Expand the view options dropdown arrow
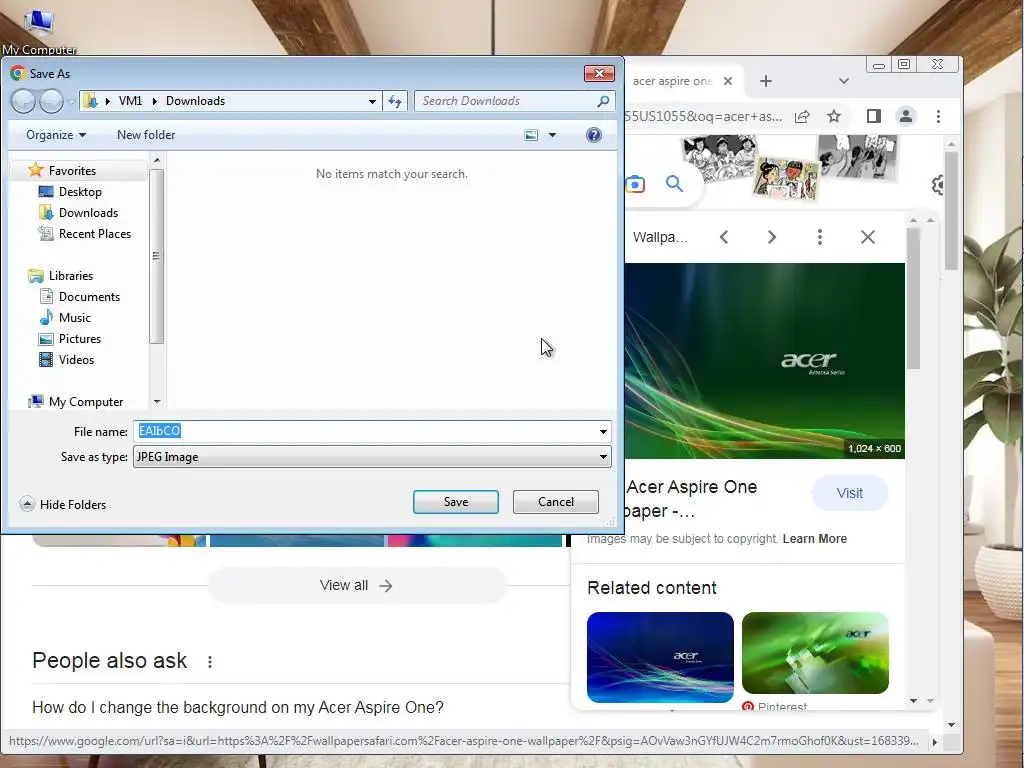Image resolution: width=1024 pixels, height=768 pixels. point(552,135)
